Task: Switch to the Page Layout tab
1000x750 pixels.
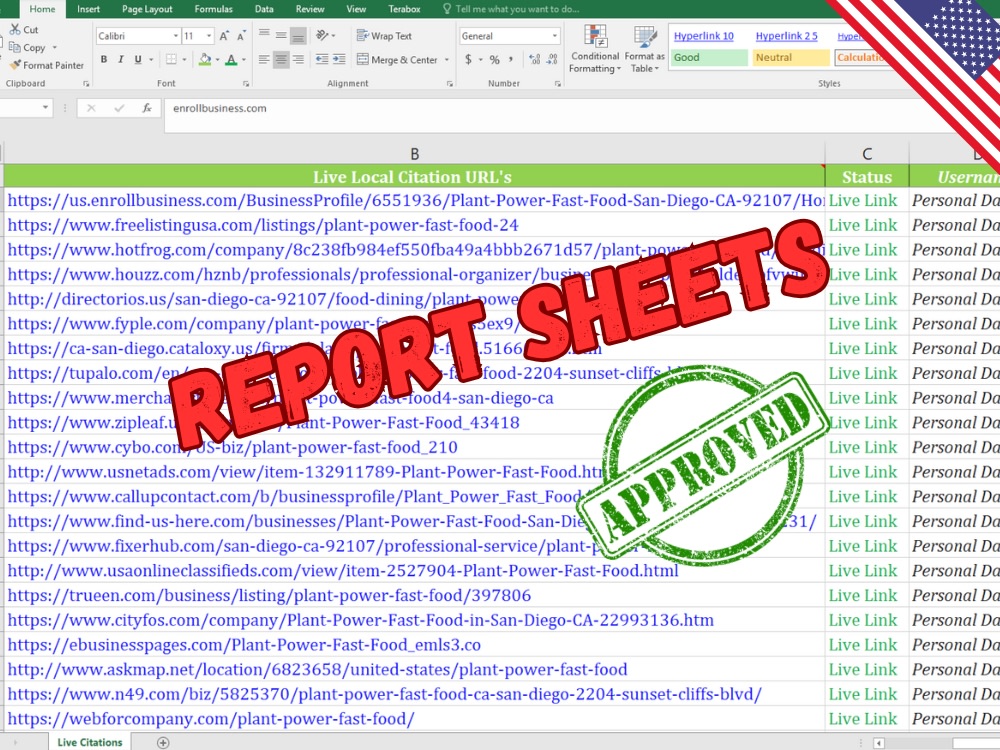Action: click(147, 9)
